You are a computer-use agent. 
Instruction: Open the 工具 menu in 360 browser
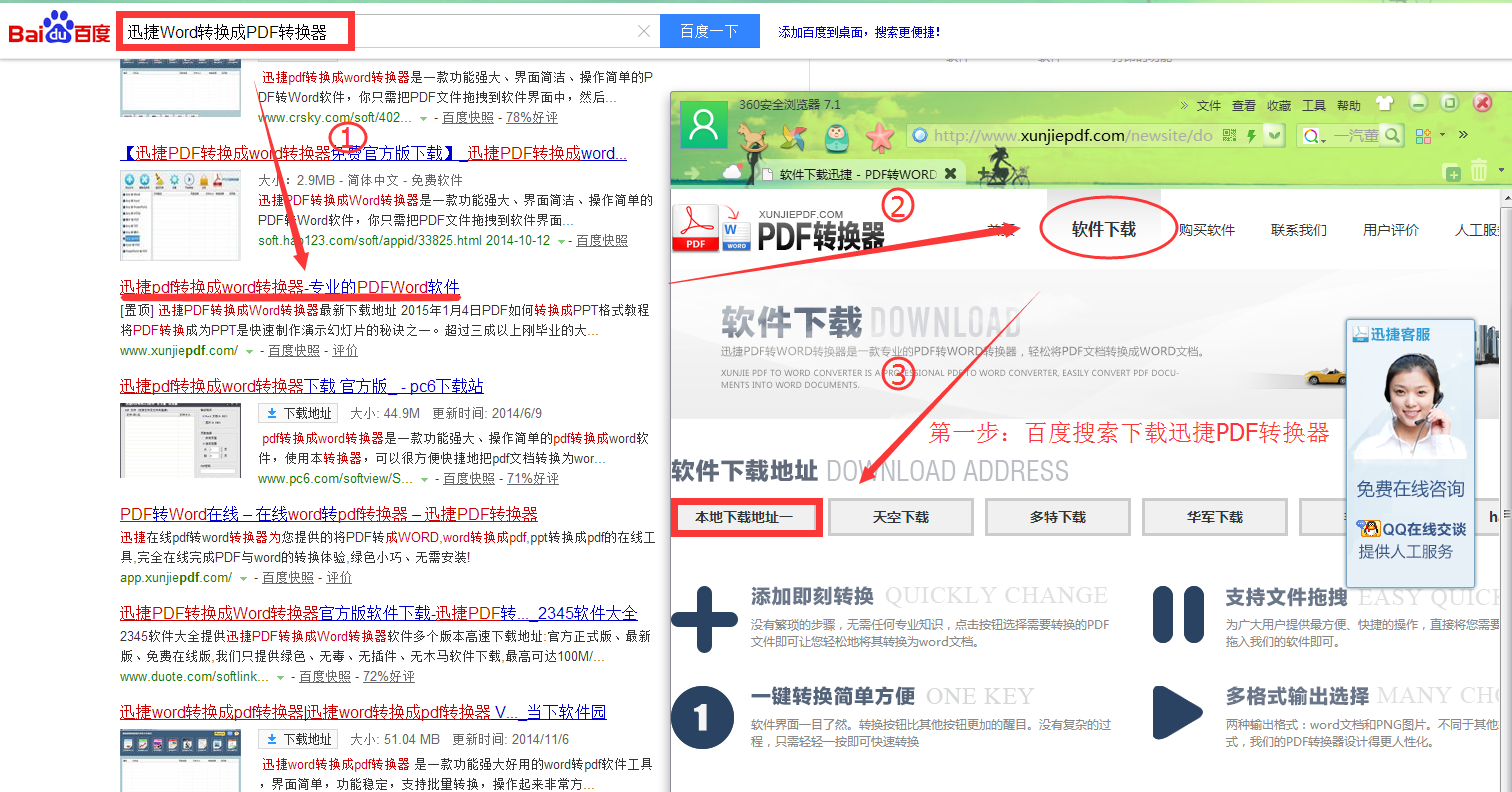tap(1314, 105)
